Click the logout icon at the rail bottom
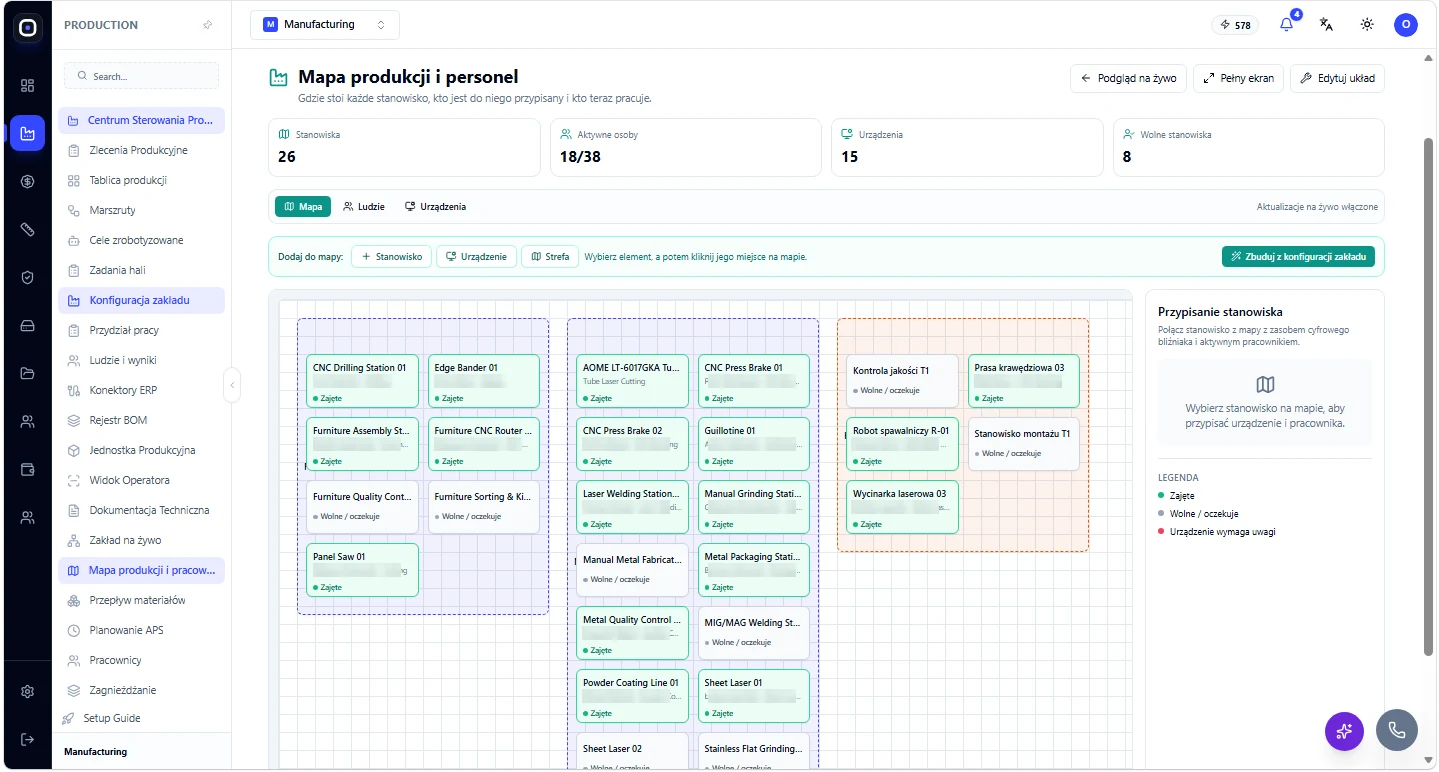Image resolution: width=1439 pixels, height=772 pixels. coord(27,739)
